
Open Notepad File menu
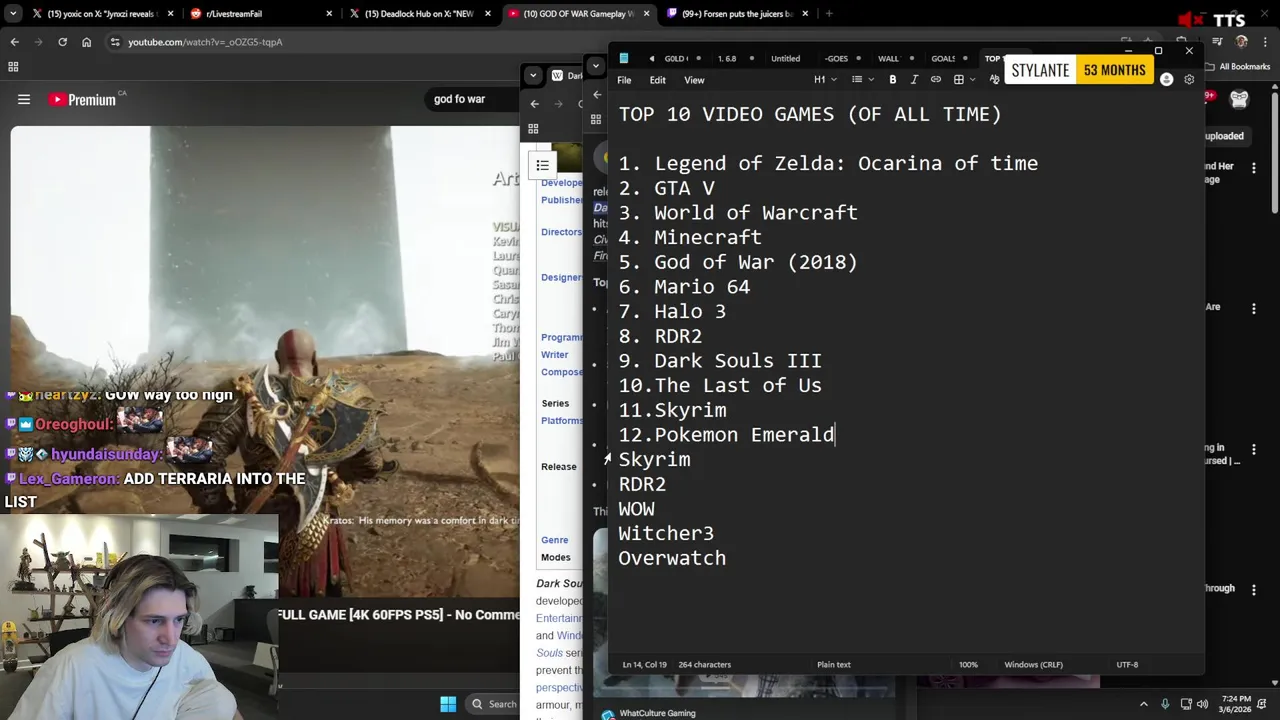(x=624, y=80)
